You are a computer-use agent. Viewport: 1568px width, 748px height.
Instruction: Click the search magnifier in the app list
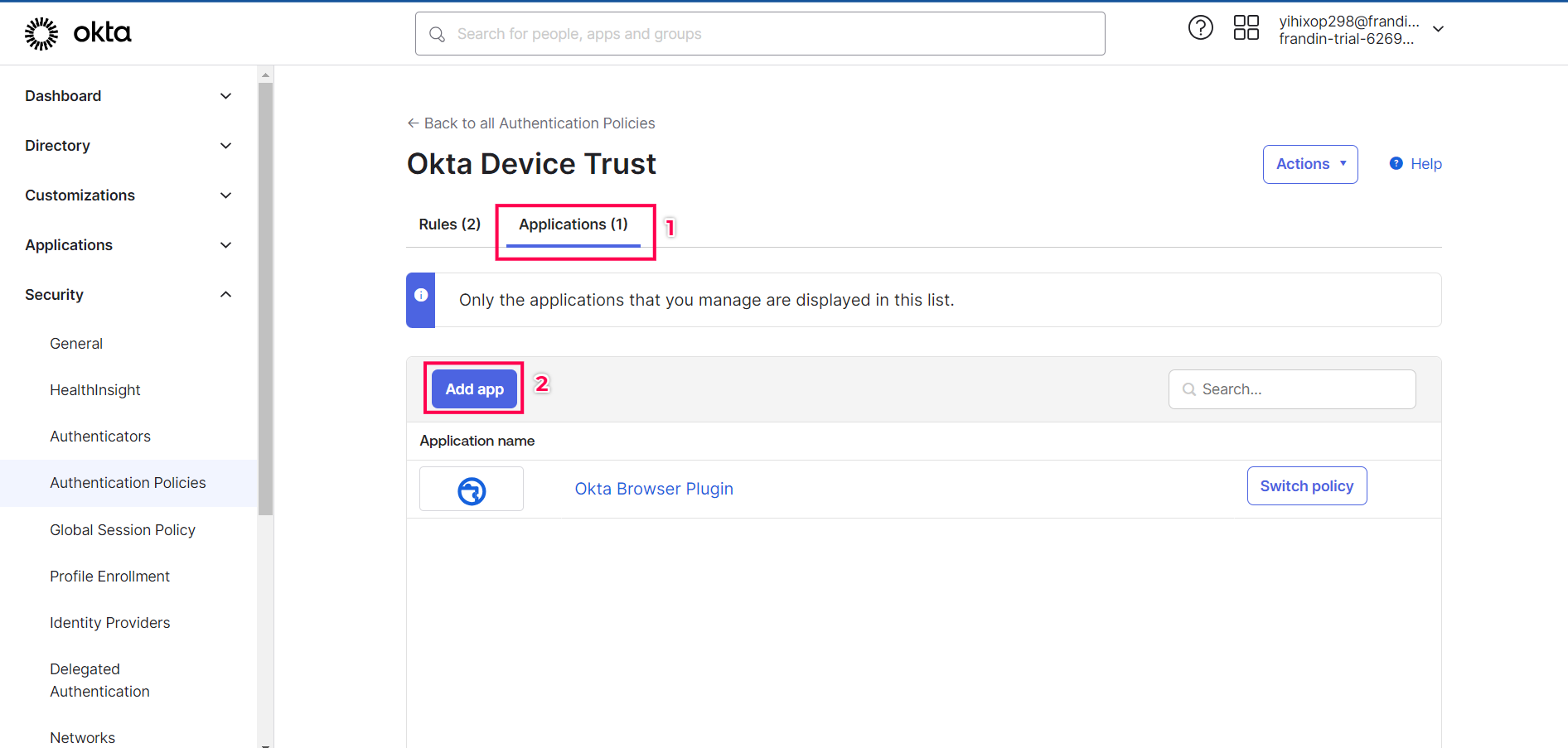pos(1189,388)
